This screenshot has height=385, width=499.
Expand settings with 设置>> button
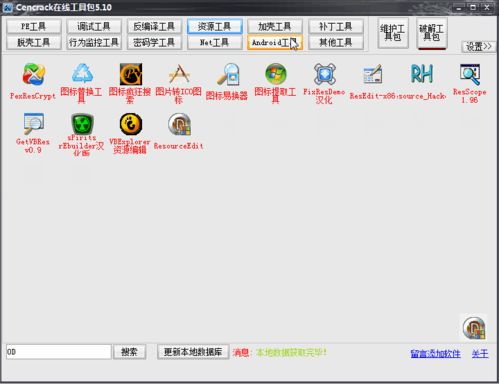click(479, 47)
